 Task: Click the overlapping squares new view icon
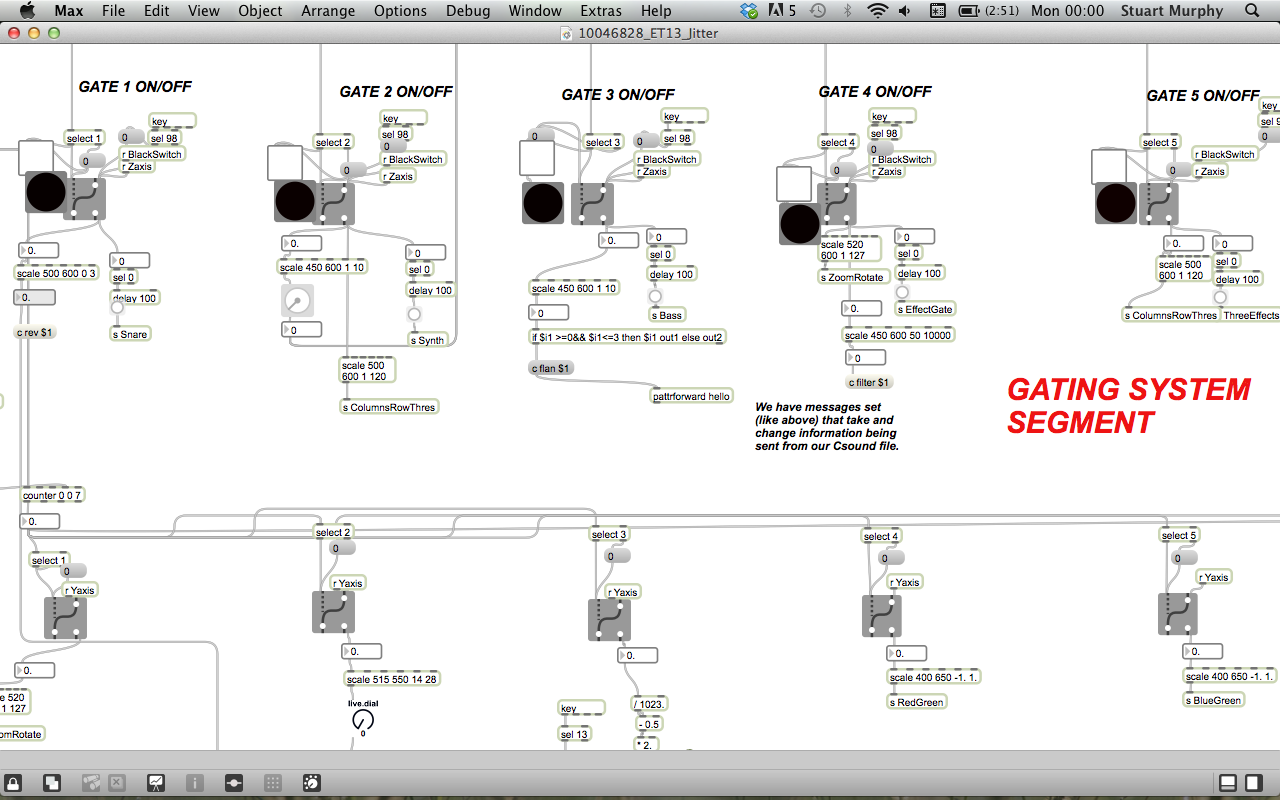click(x=51, y=783)
